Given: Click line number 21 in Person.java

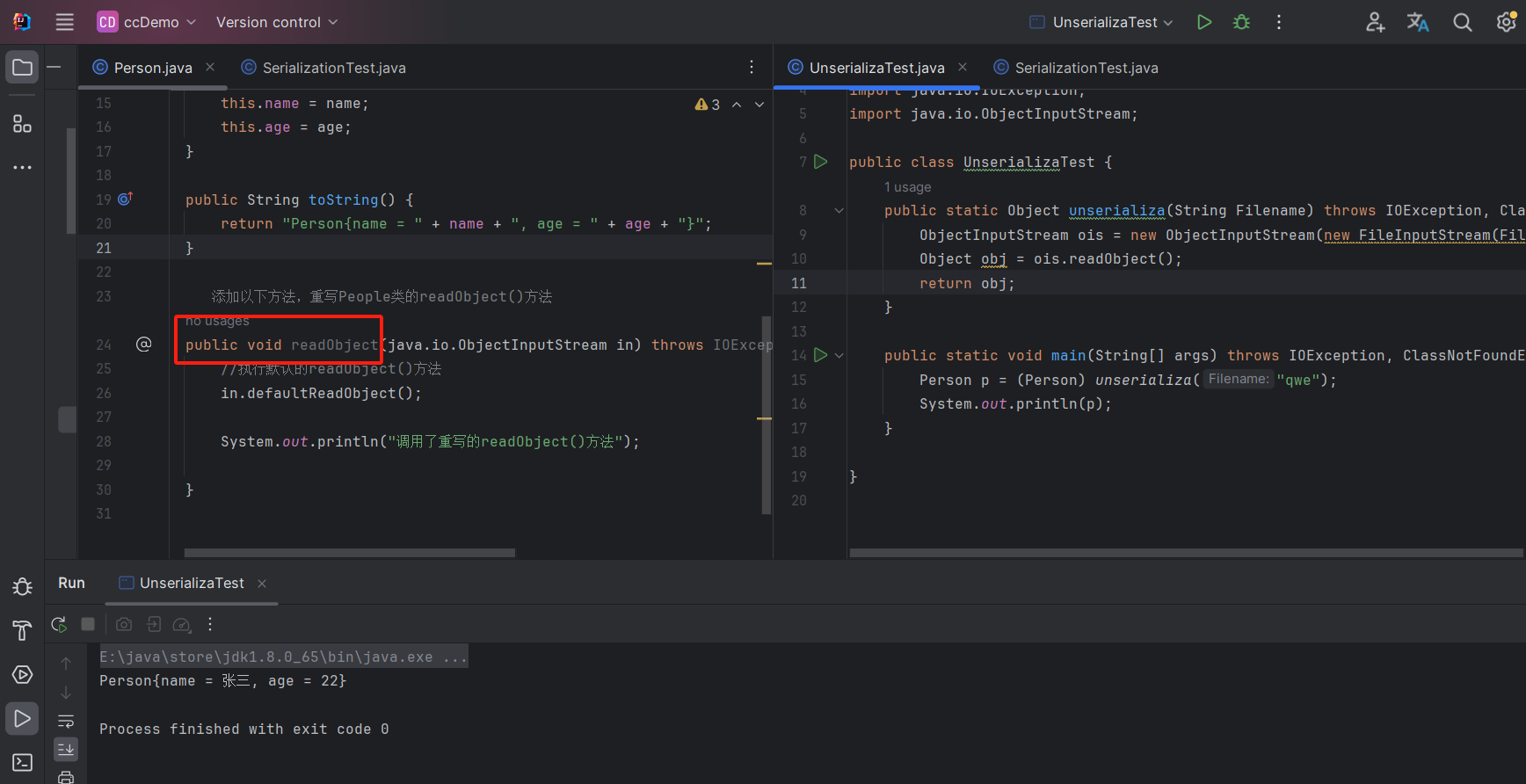Looking at the screenshot, I should click(104, 248).
